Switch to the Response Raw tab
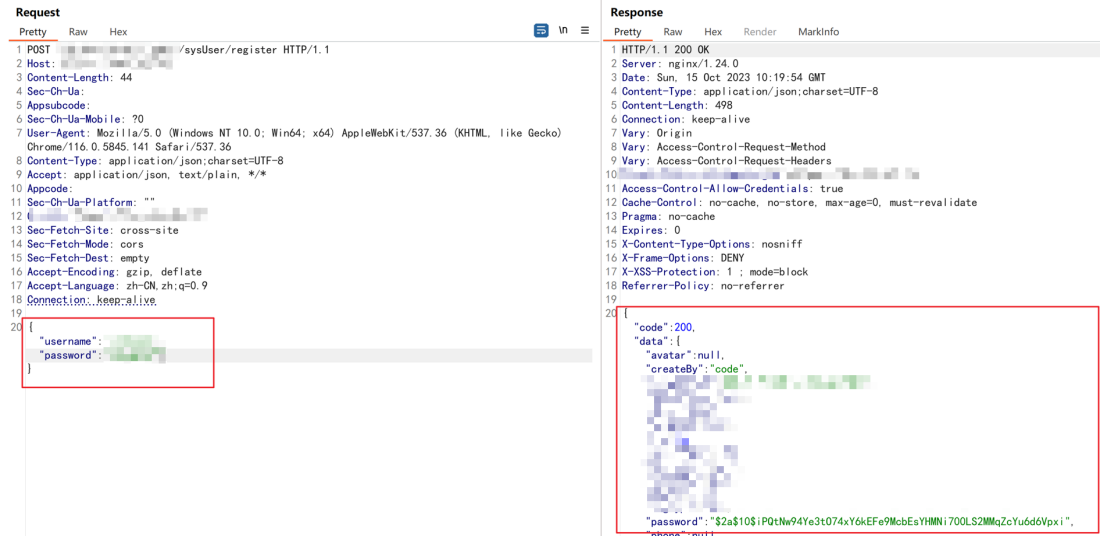Image resolution: width=1118 pixels, height=536 pixels. [x=673, y=32]
